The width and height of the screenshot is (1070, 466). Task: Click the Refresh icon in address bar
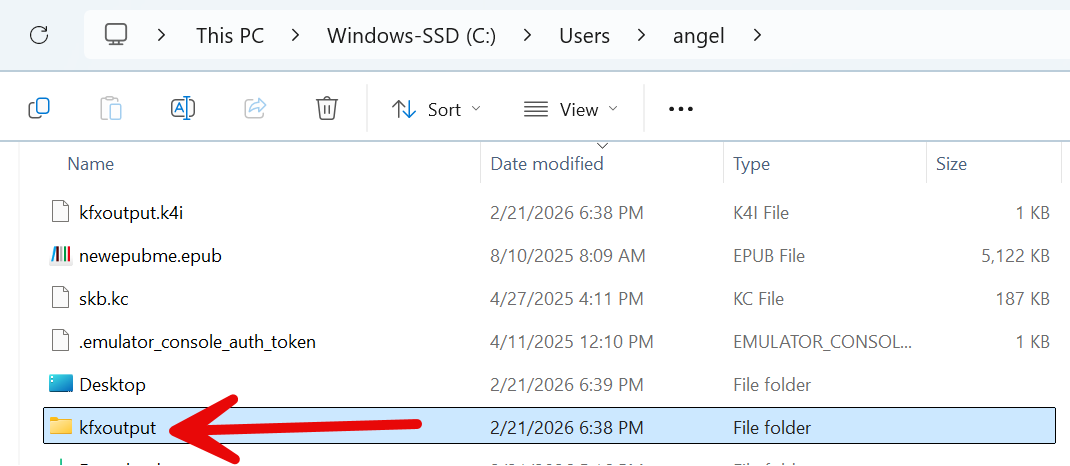39,36
